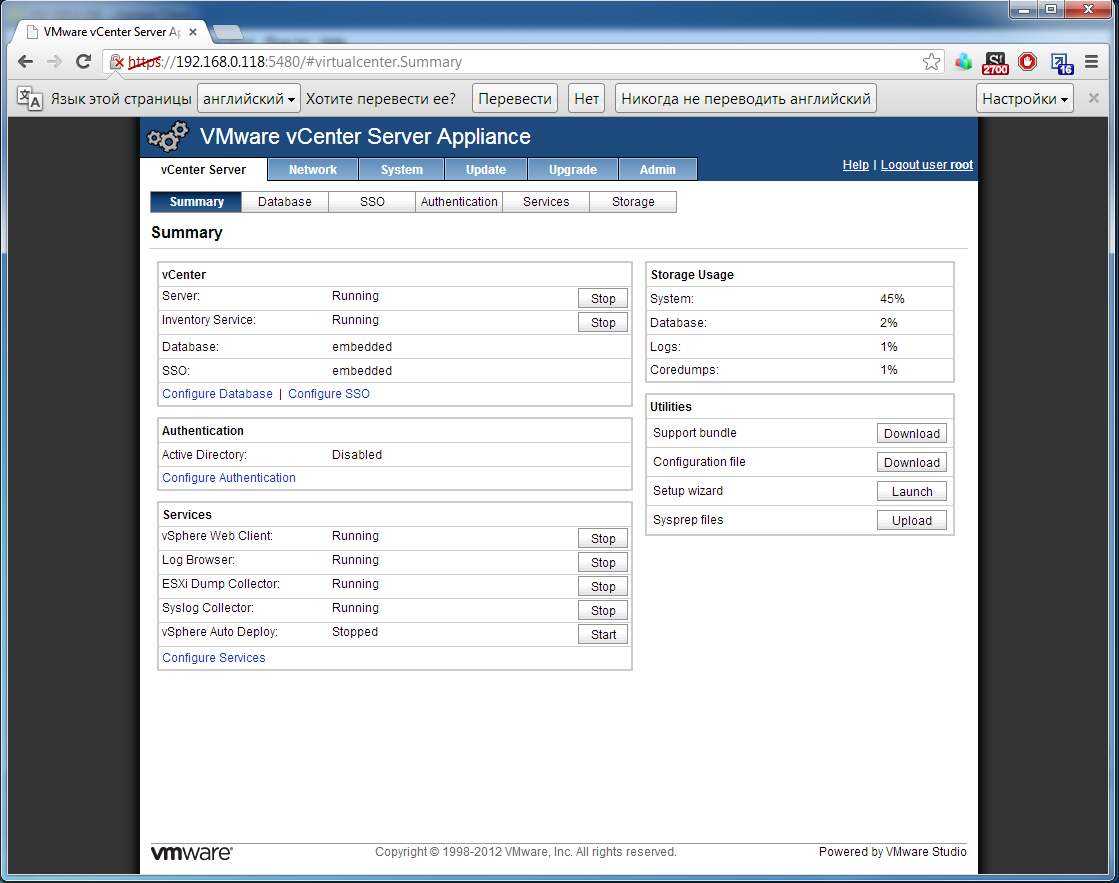Screen dimensions: 1119x883
Task: Switch to the Admin tab
Action: point(658,170)
